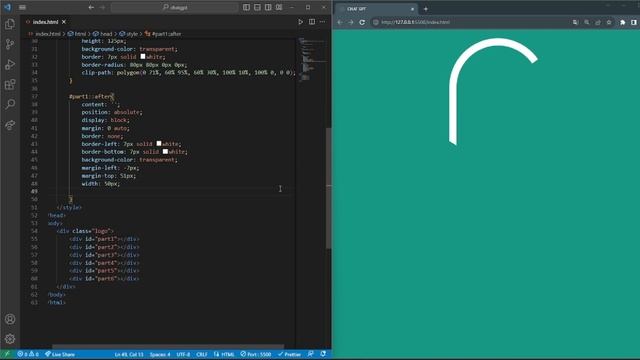
Task: Split the editor to the right
Action: (x=312, y=22)
